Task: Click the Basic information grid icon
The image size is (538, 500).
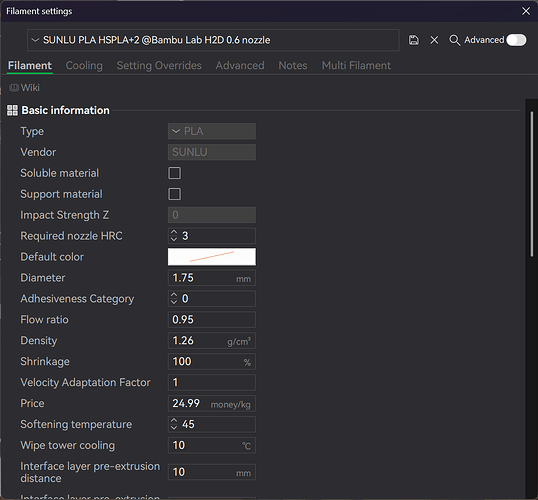Action: [12, 111]
